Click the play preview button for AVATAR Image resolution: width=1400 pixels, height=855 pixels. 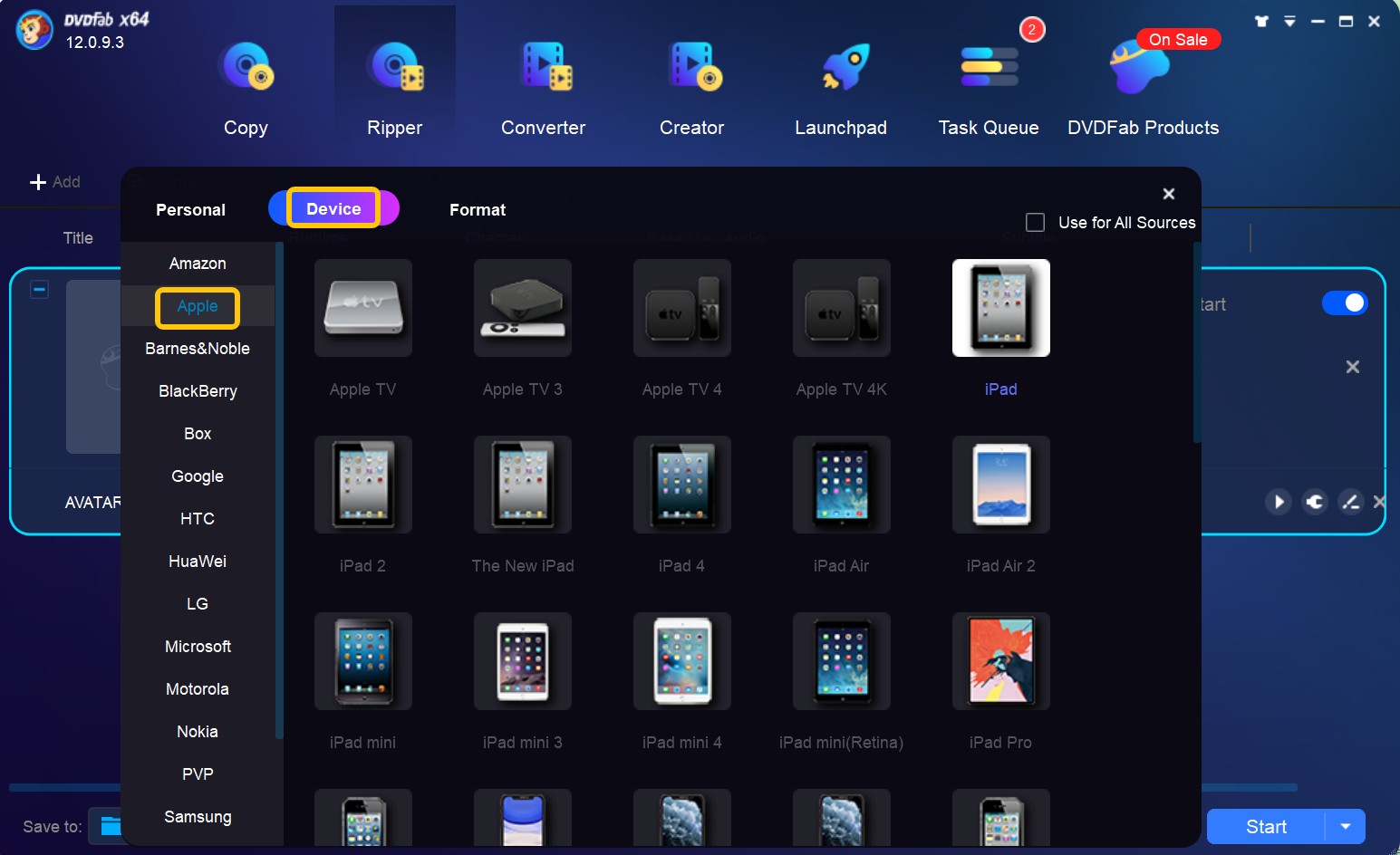pyautogui.click(x=1279, y=502)
